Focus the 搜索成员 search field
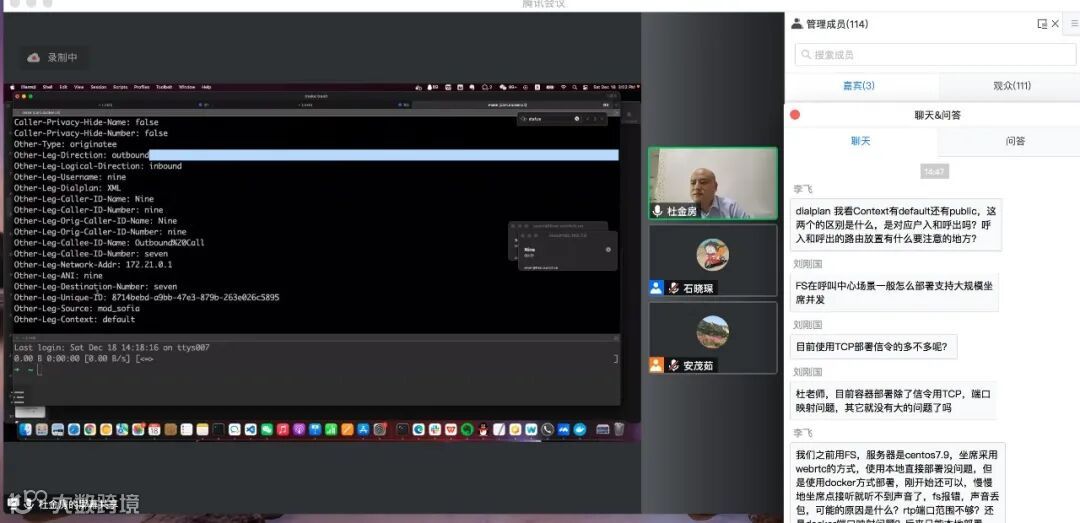Image resolution: width=1080 pixels, height=523 pixels. [x=935, y=54]
